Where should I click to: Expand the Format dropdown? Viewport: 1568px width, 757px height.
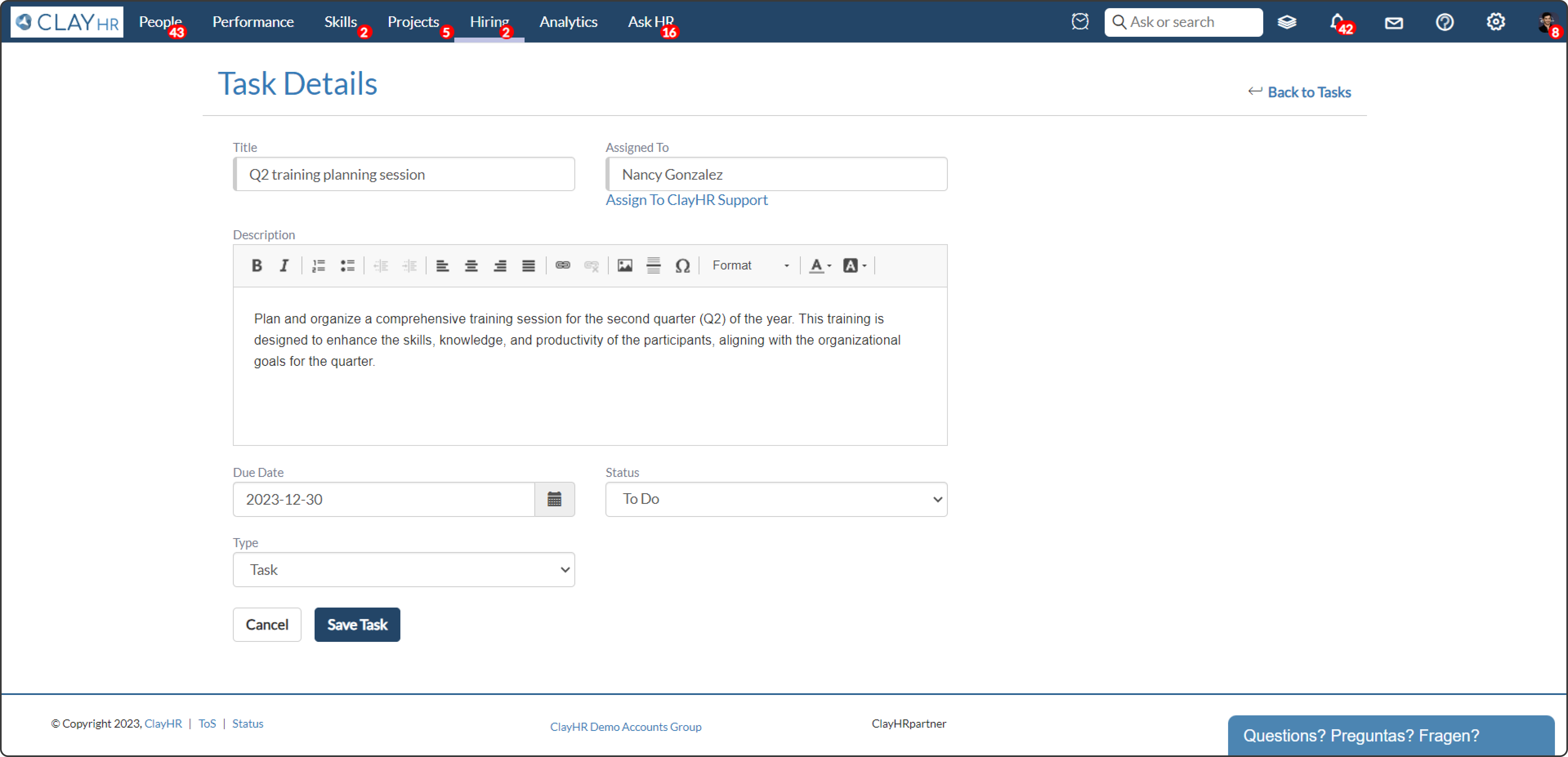(x=750, y=266)
